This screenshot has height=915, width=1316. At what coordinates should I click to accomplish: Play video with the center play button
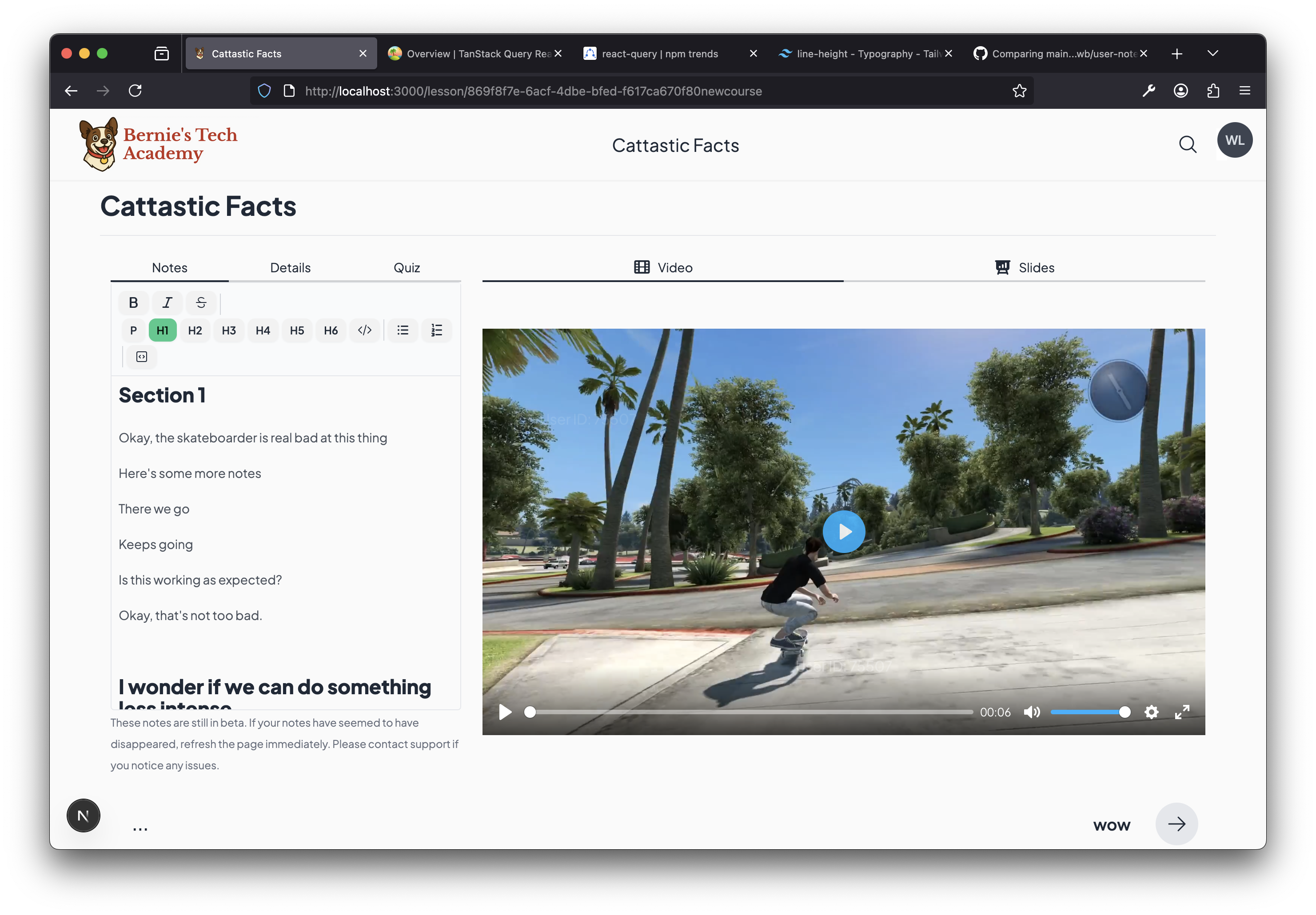844,532
